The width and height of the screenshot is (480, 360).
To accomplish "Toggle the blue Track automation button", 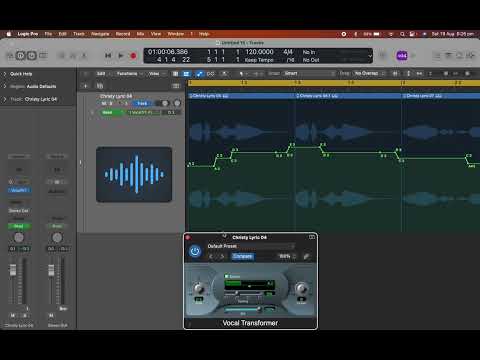I will tap(142, 103).
